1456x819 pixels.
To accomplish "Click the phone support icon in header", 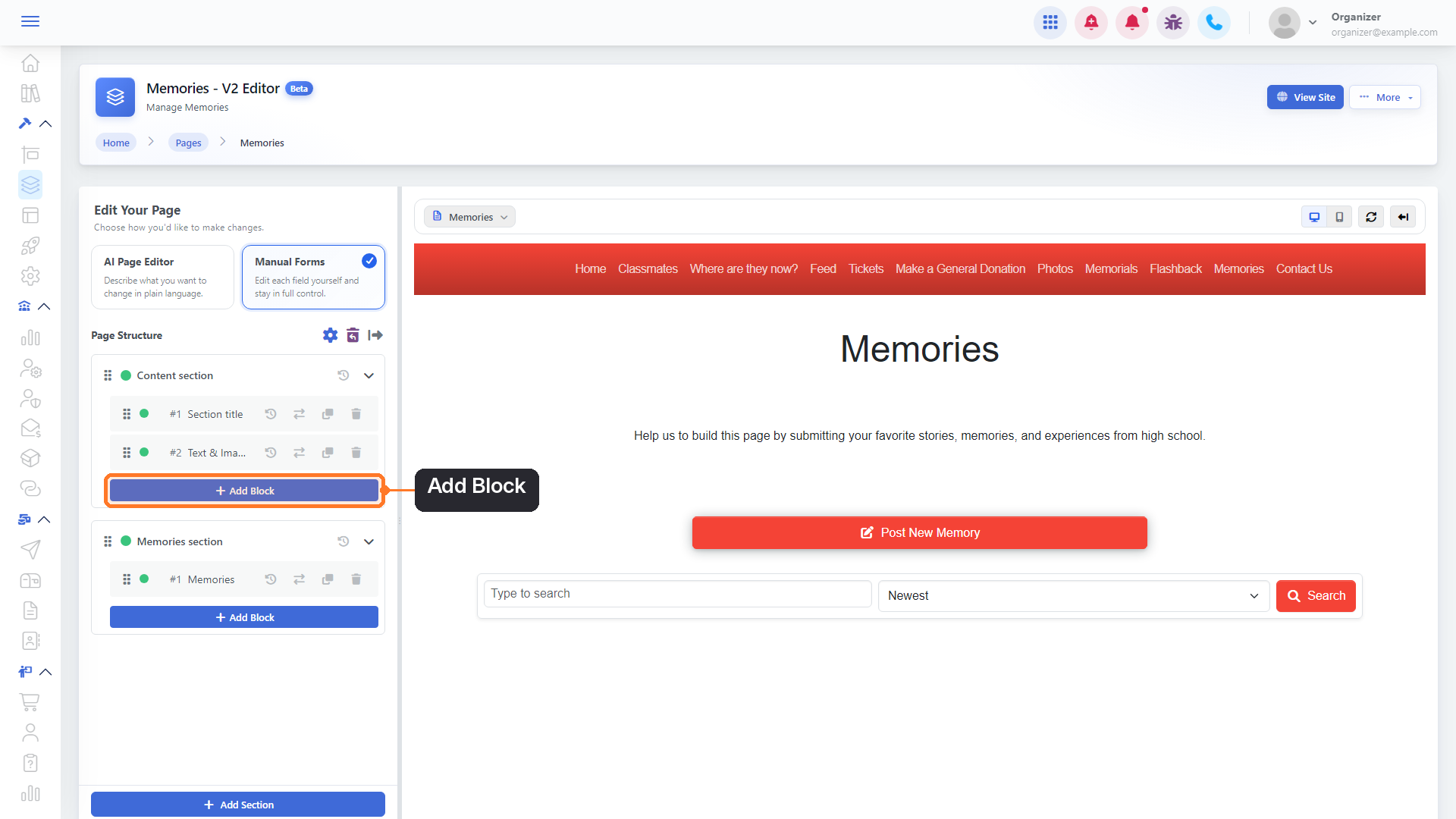I will click(x=1214, y=23).
